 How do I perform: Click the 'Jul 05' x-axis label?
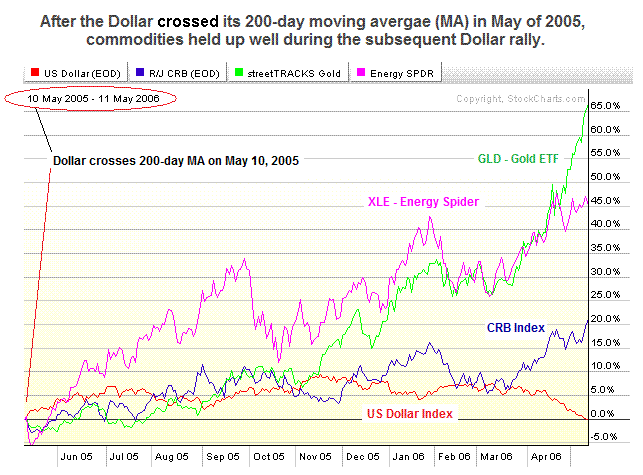pyautogui.click(x=124, y=457)
